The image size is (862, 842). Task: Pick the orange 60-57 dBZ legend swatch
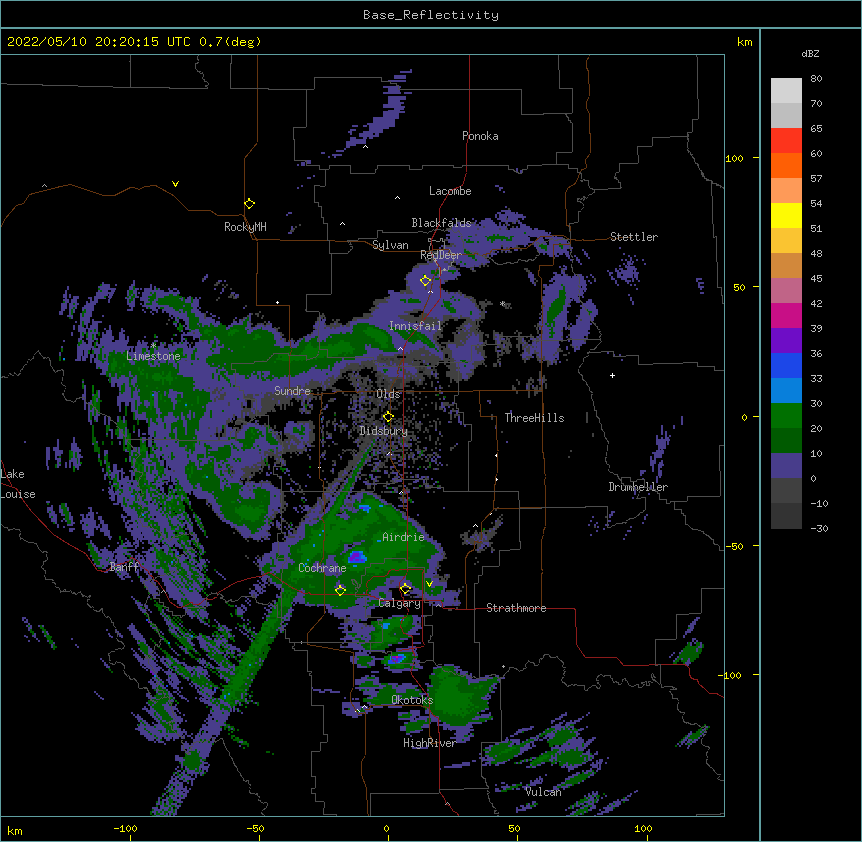coord(786,165)
